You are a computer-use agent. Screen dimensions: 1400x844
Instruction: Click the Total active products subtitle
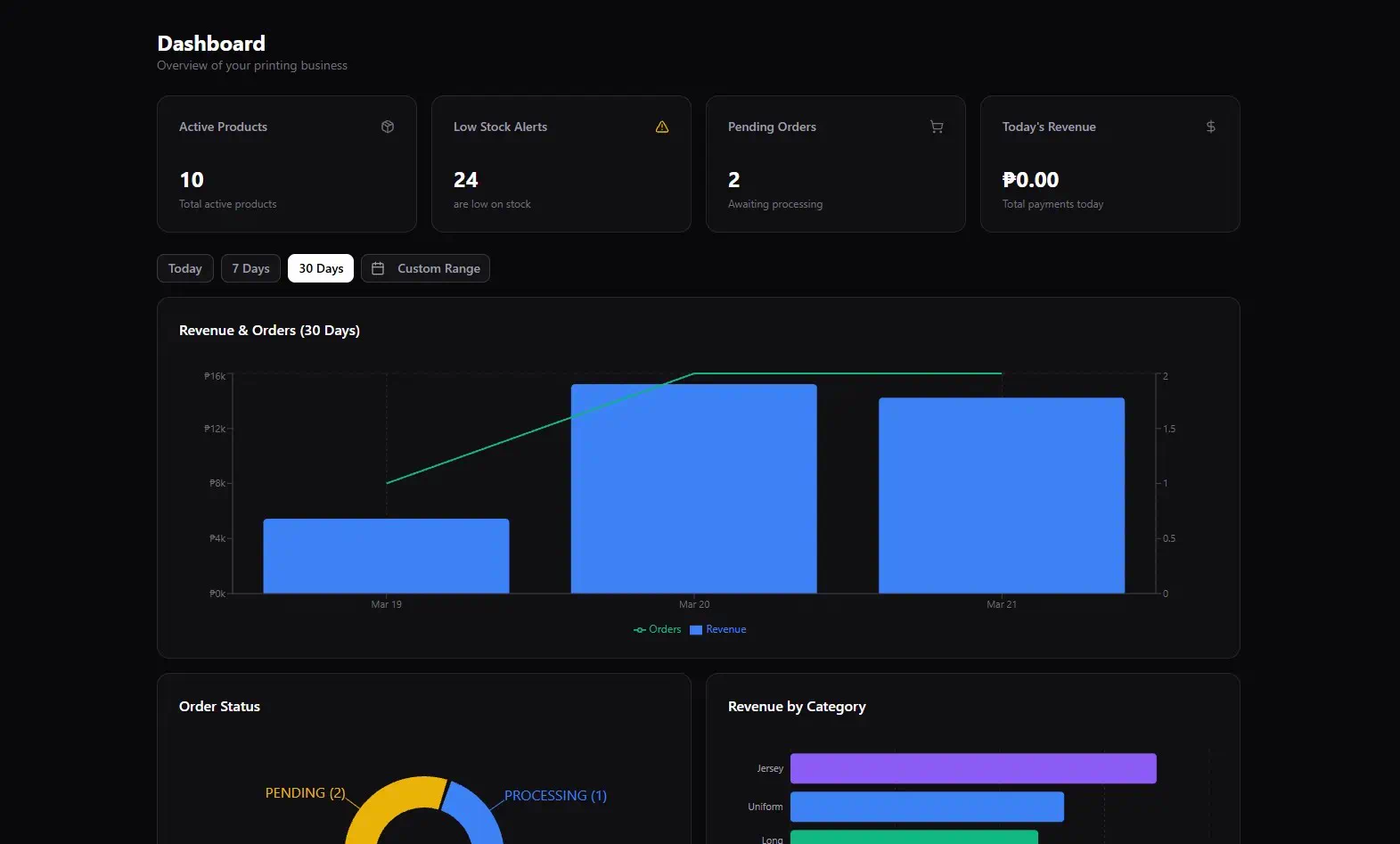[x=227, y=204]
